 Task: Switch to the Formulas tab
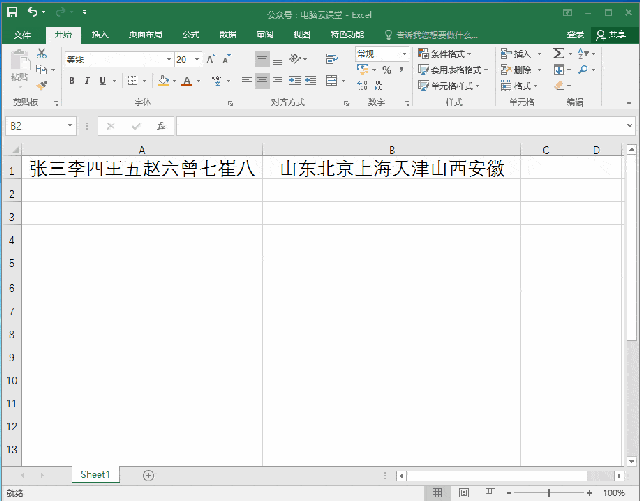[191, 35]
